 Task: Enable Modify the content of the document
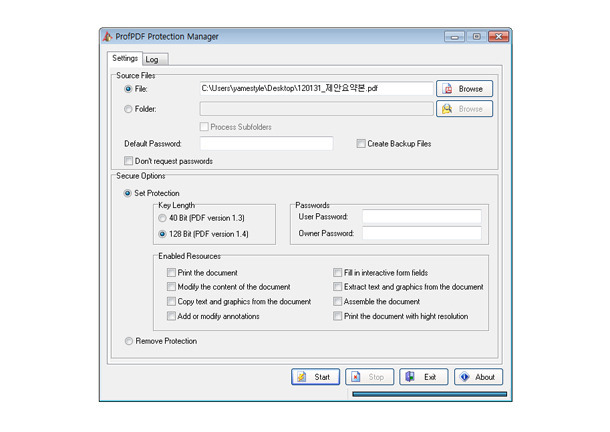tap(171, 287)
